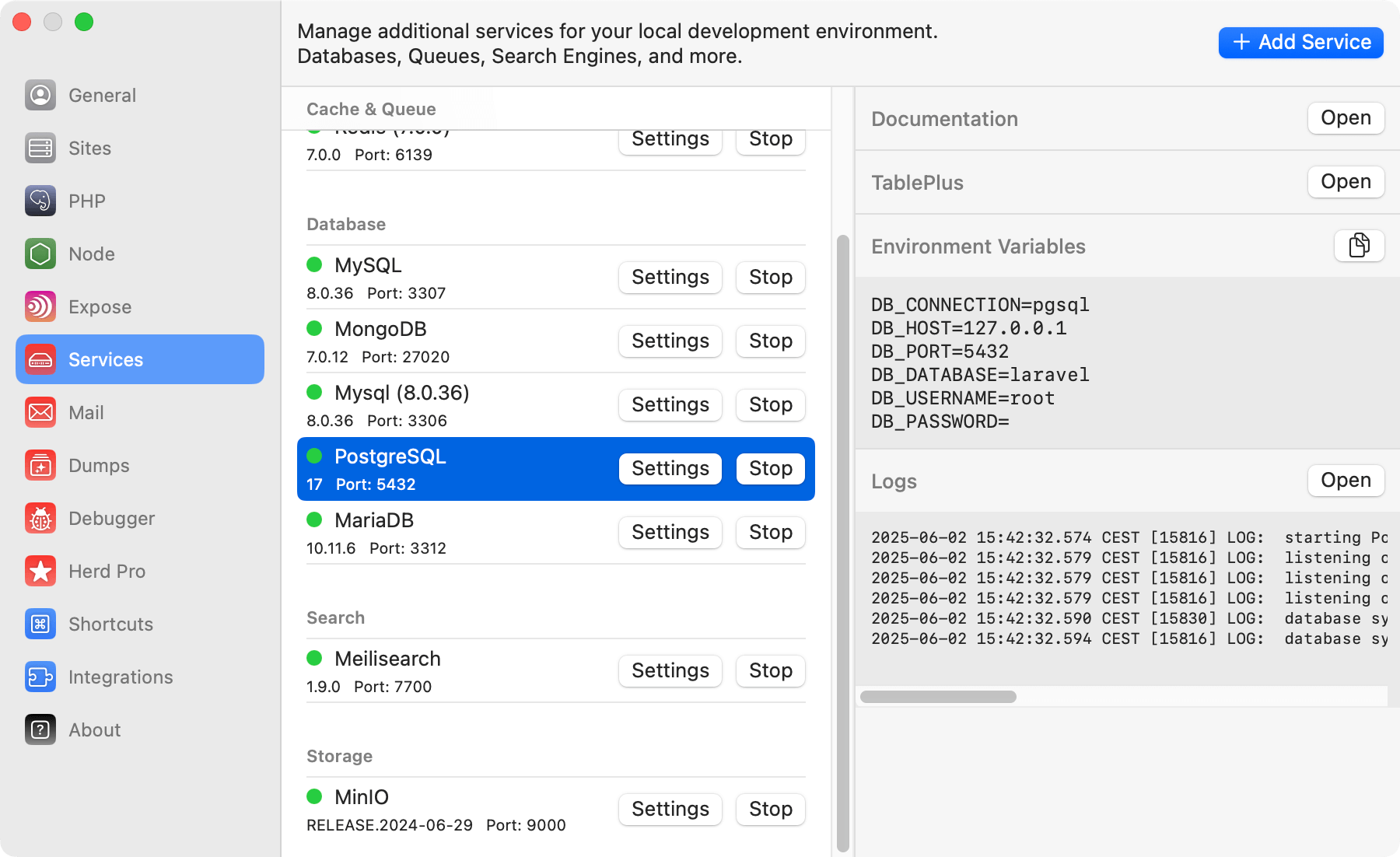Viewport: 1400px width, 857px height.
Task: Open the Debugger panel
Action: (x=111, y=518)
